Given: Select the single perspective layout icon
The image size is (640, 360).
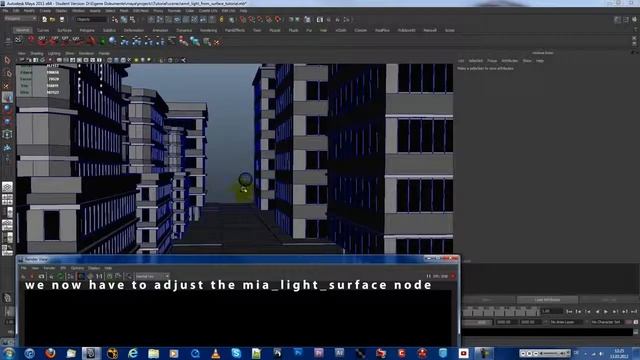Looking at the screenshot, I should tap(7, 187).
